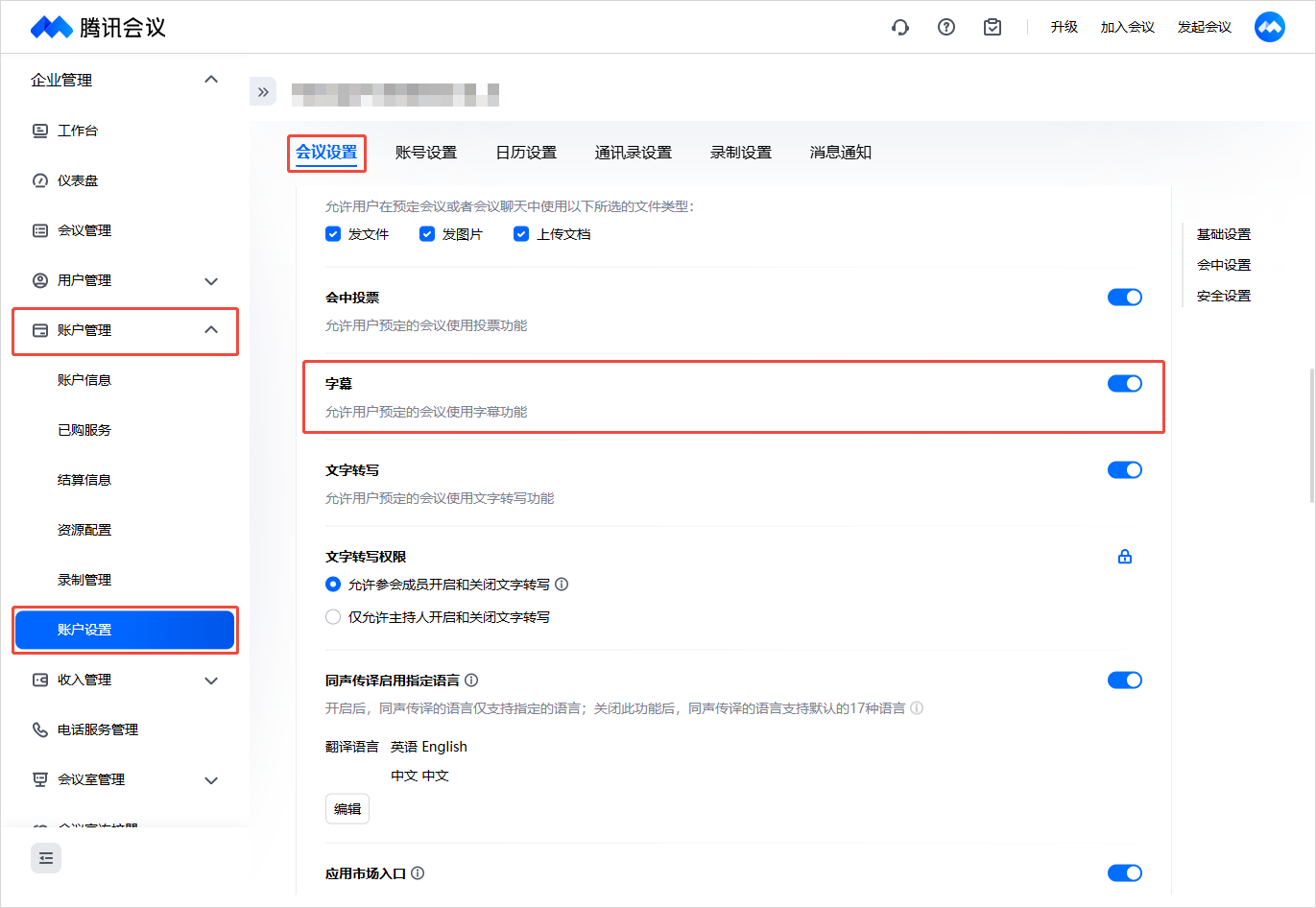1316x908 pixels.
Task: Open the 日历设置 tab
Action: pos(526,153)
